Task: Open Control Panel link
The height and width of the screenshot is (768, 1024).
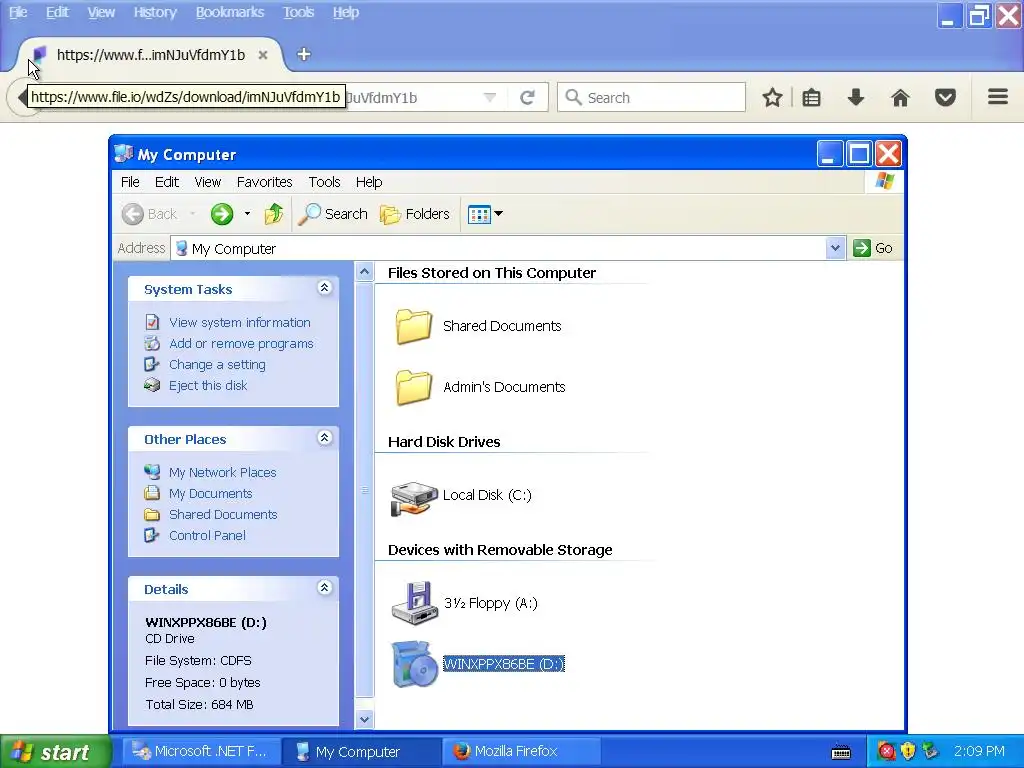Action: coord(207,536)
